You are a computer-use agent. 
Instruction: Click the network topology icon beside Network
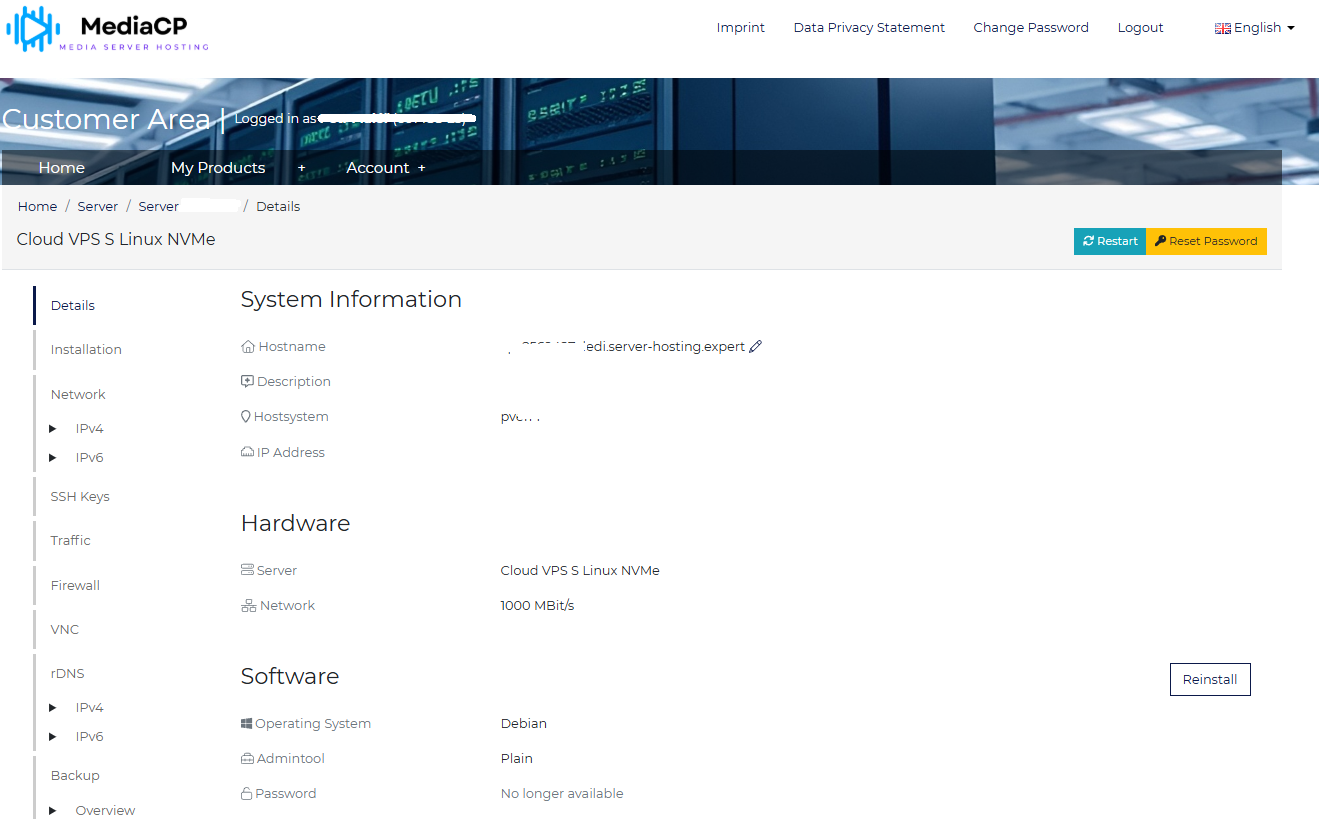click(x=249, y=606)
